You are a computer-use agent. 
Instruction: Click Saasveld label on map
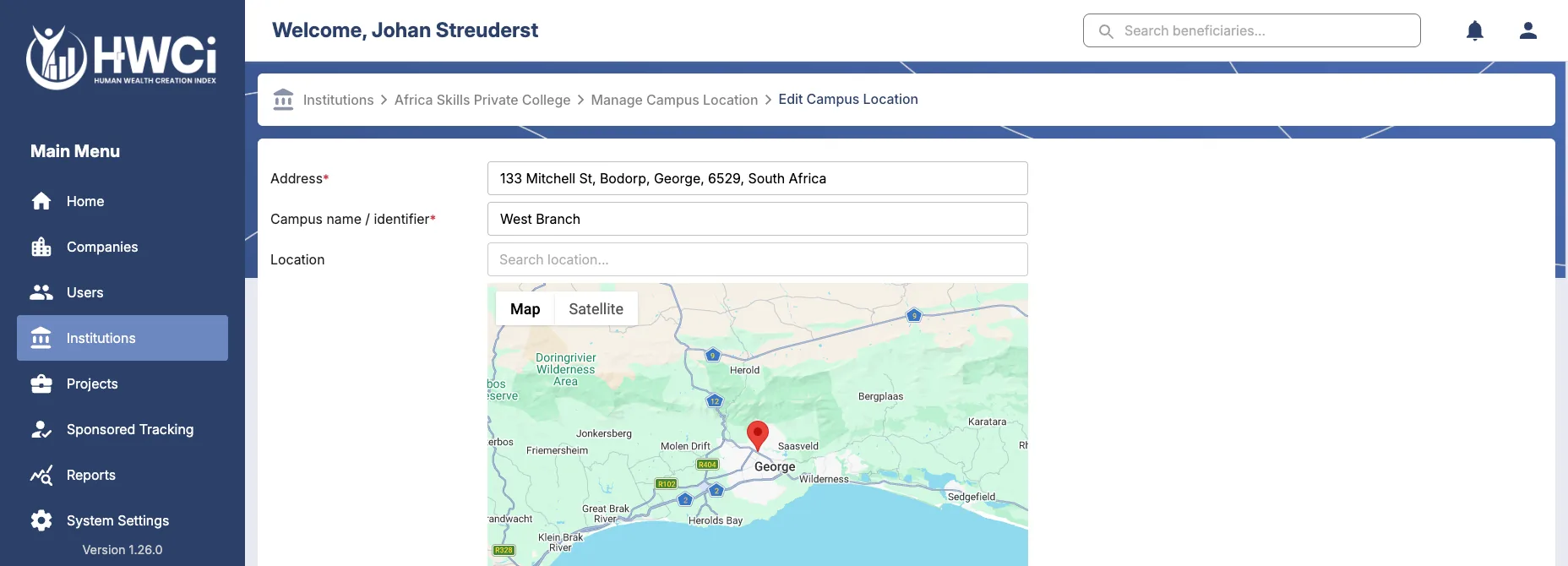click(798, 446)
